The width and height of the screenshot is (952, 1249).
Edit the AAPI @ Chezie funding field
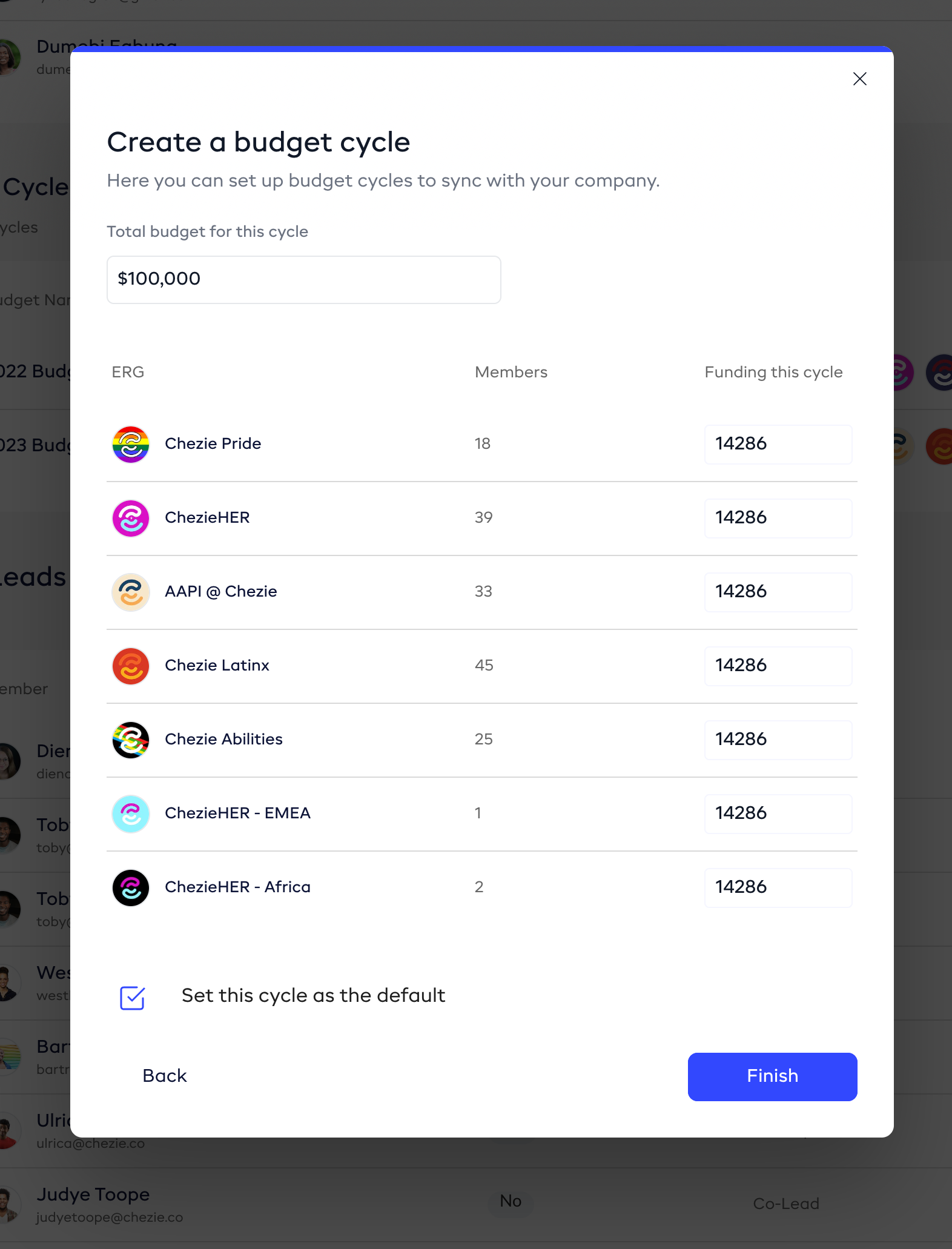(778, 592)
